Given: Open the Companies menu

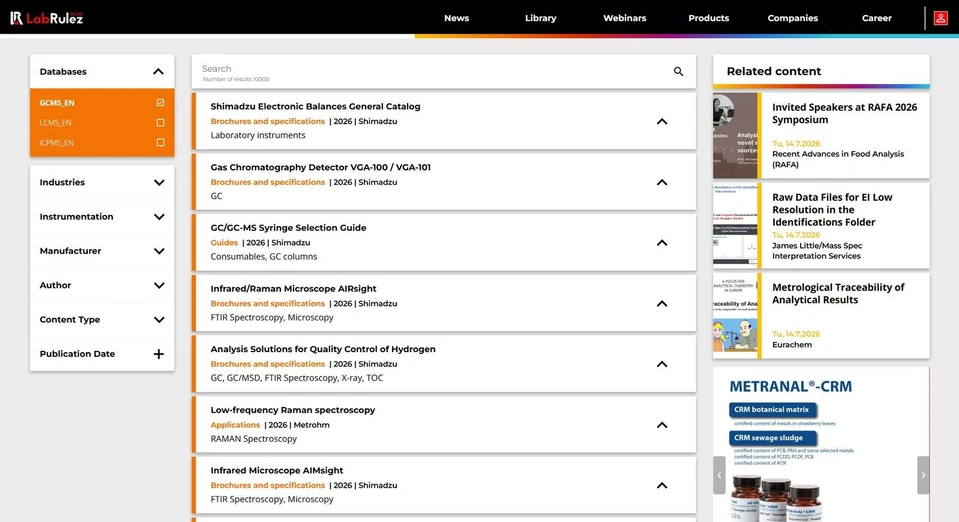Looking at the screenshot, I should (x=793, y=18).
